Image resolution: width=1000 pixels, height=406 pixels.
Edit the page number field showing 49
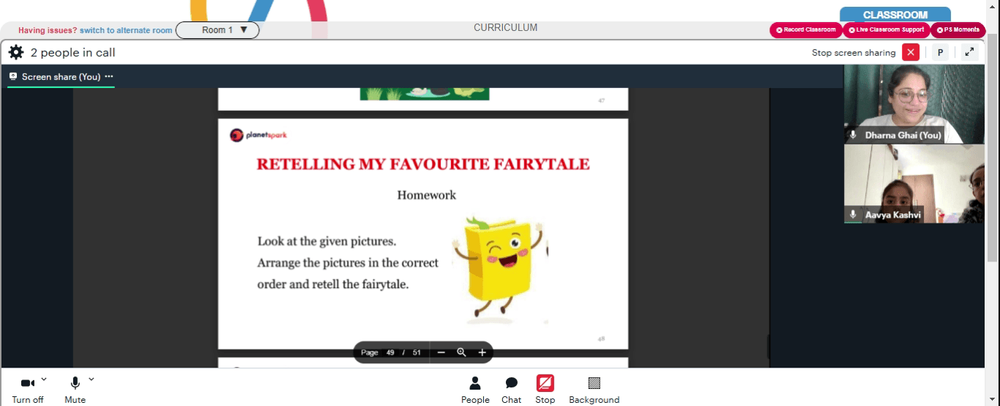point(390,352)
